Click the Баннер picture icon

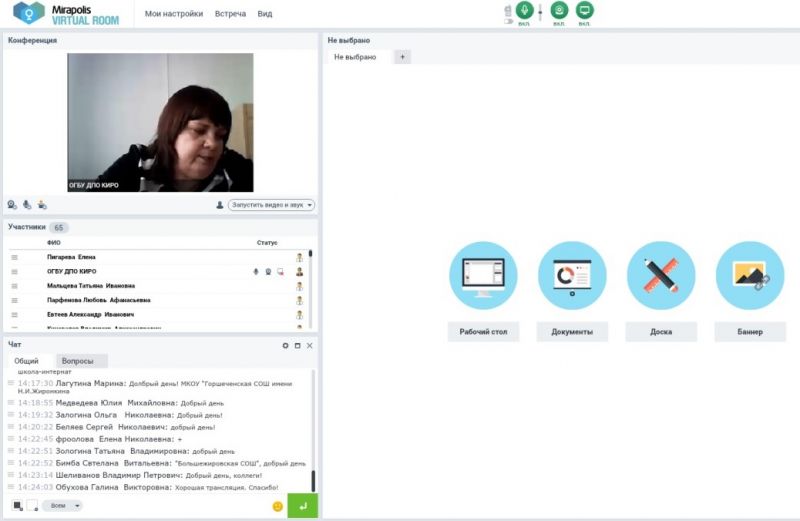(x=750, y=276)
